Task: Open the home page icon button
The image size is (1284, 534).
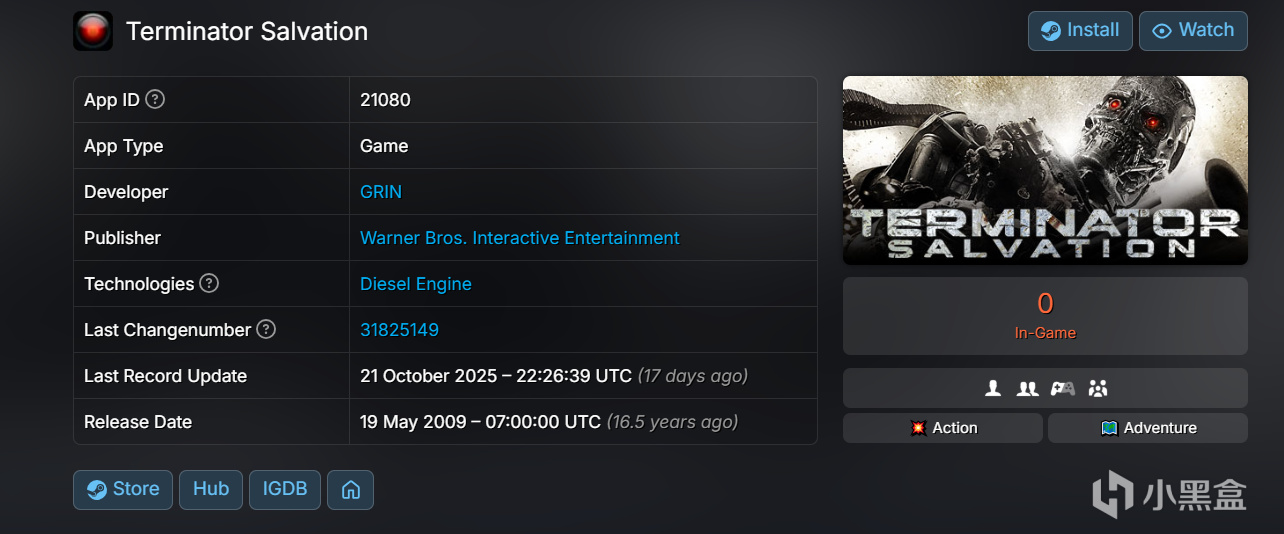Action: click(x=350, y=490)
